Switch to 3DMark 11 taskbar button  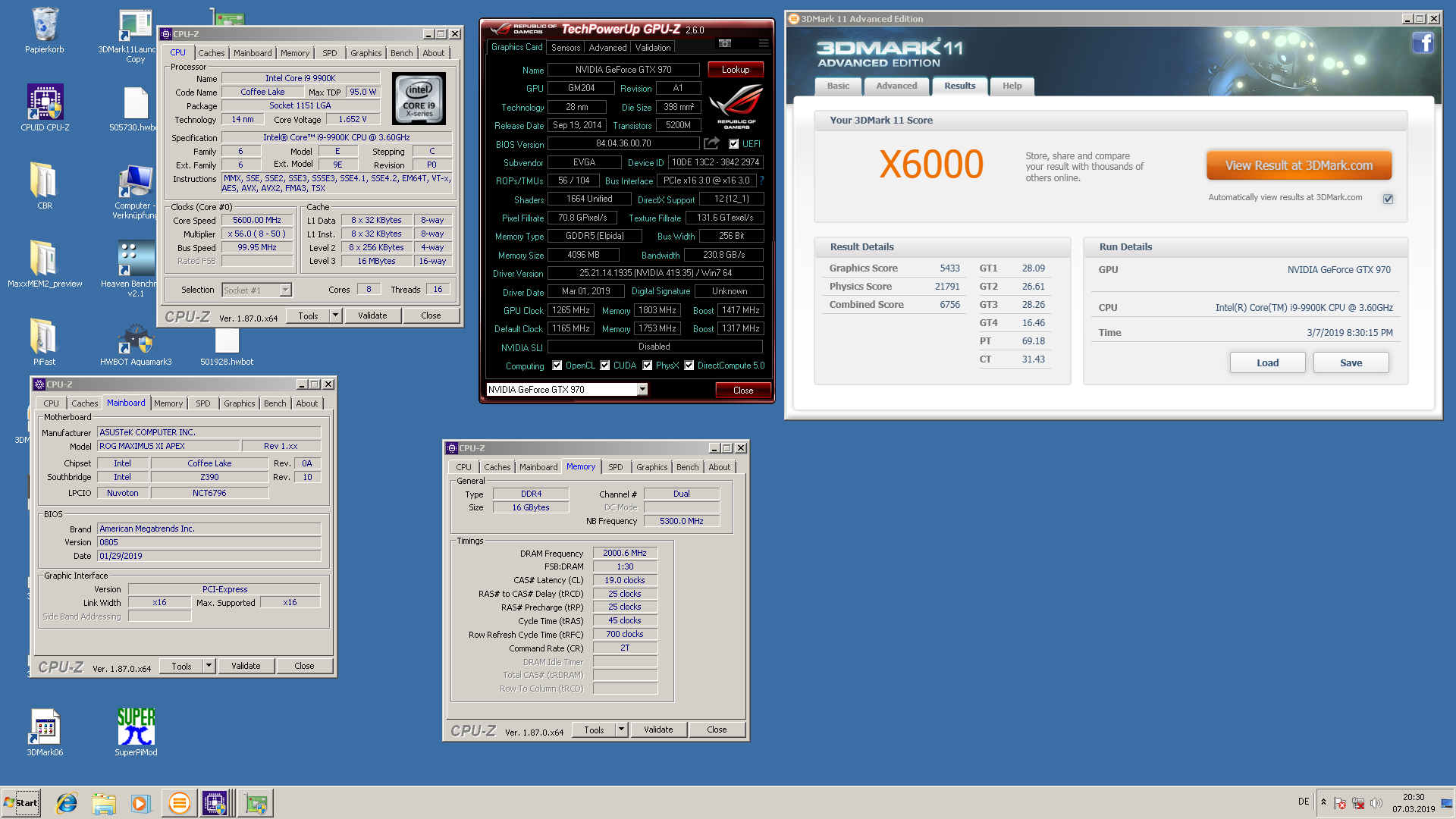(179, 803)
